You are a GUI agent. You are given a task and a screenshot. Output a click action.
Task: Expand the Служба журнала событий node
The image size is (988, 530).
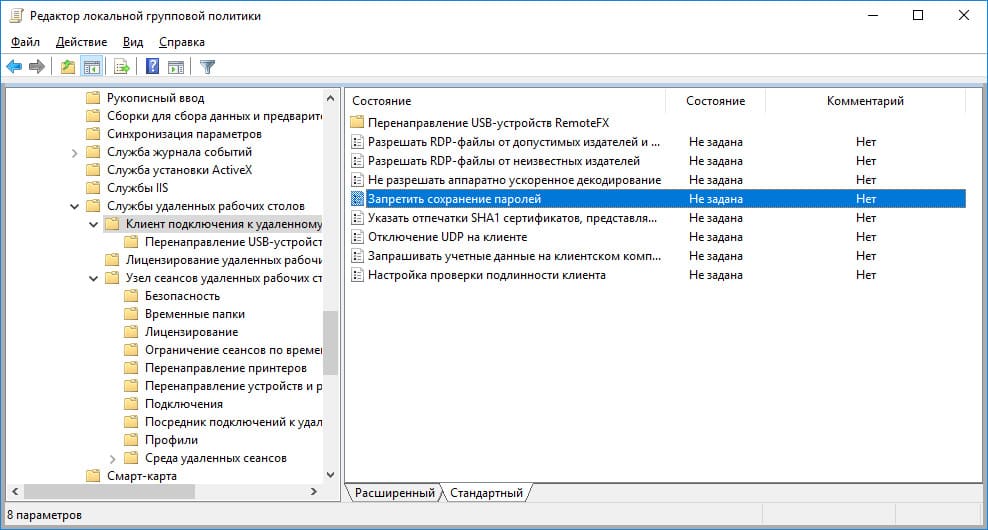pos(75,152)
